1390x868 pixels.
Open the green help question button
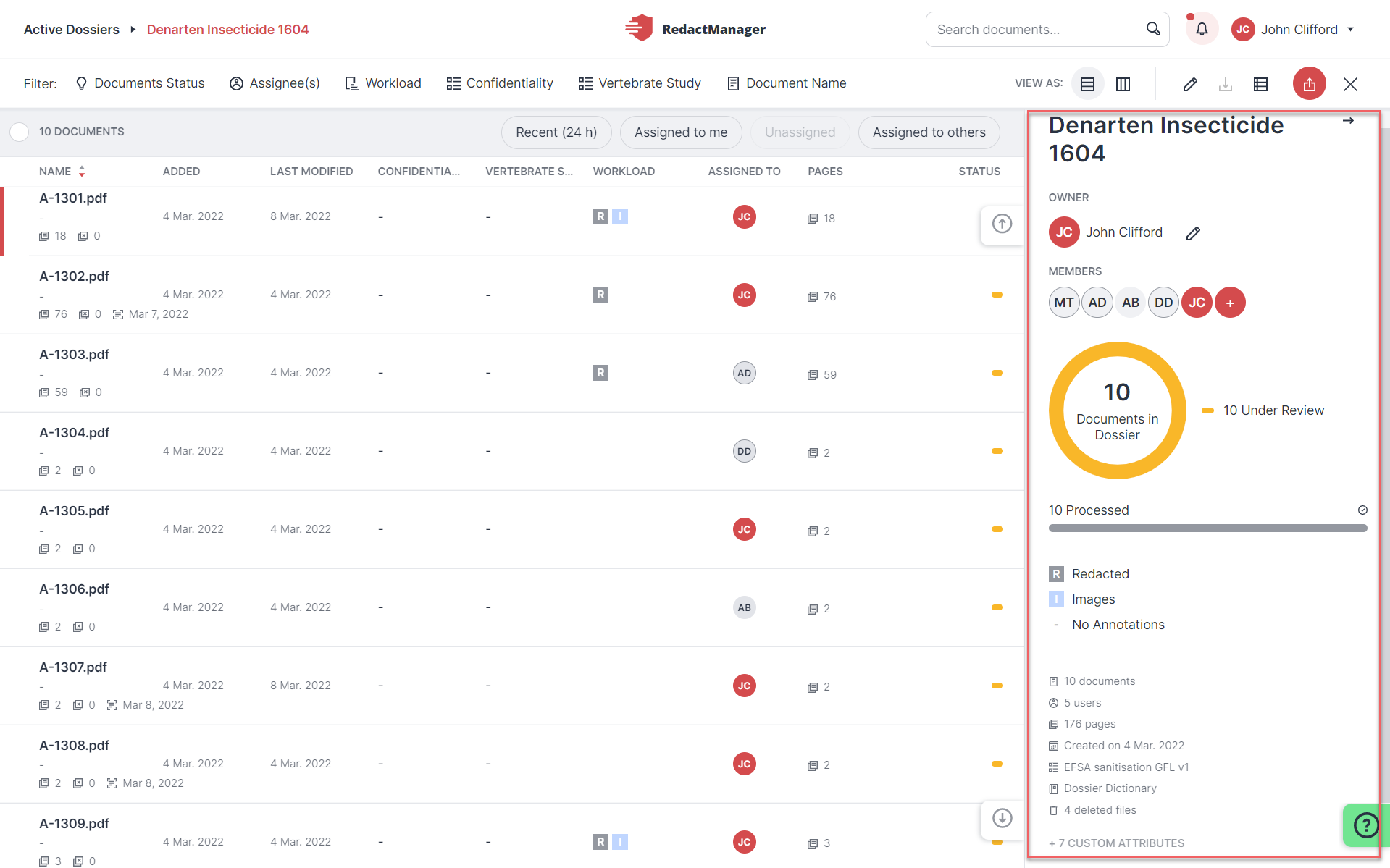1366,825
